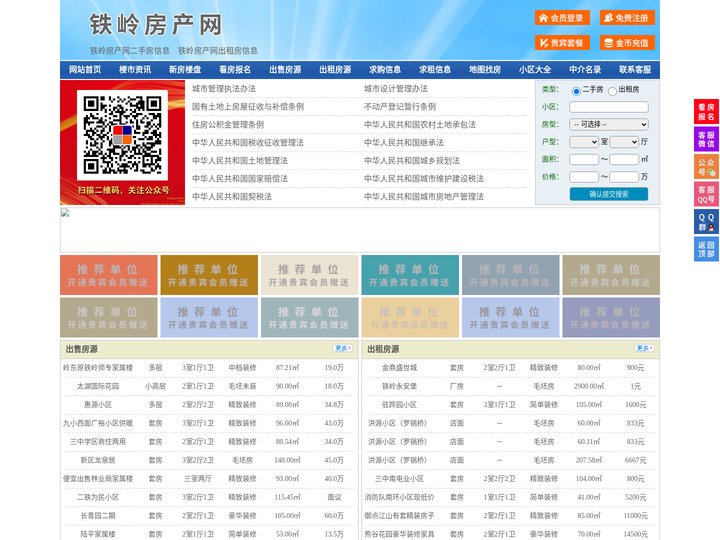Viewport: 720px width, 540px height.
Task: Open the 贵宾套餐 VIP package button
Action: [562, 43]
